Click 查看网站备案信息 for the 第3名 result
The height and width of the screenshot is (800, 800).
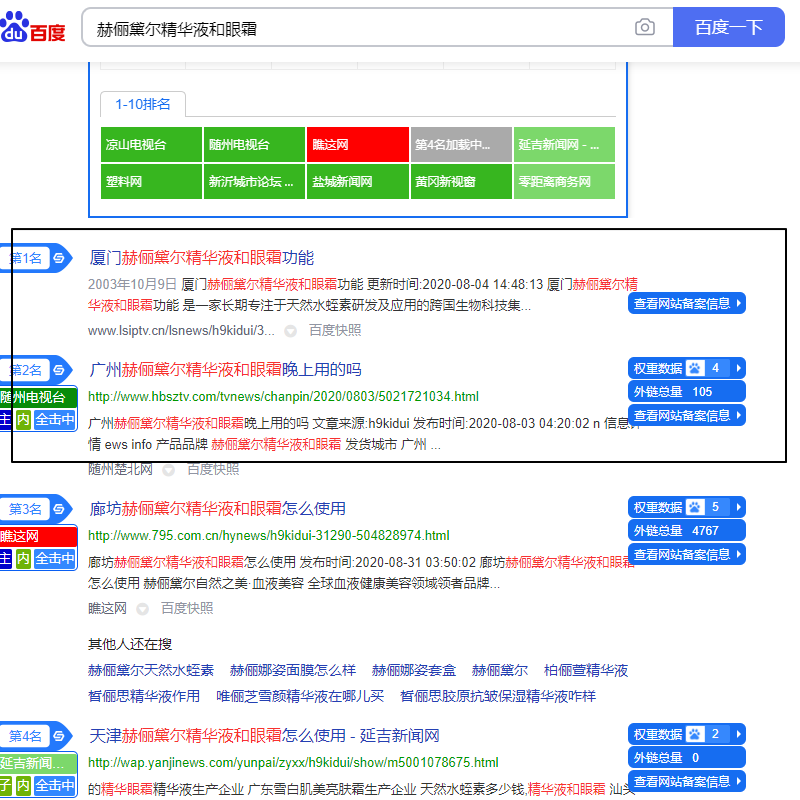pyautogui.click(x=687, y=554)
